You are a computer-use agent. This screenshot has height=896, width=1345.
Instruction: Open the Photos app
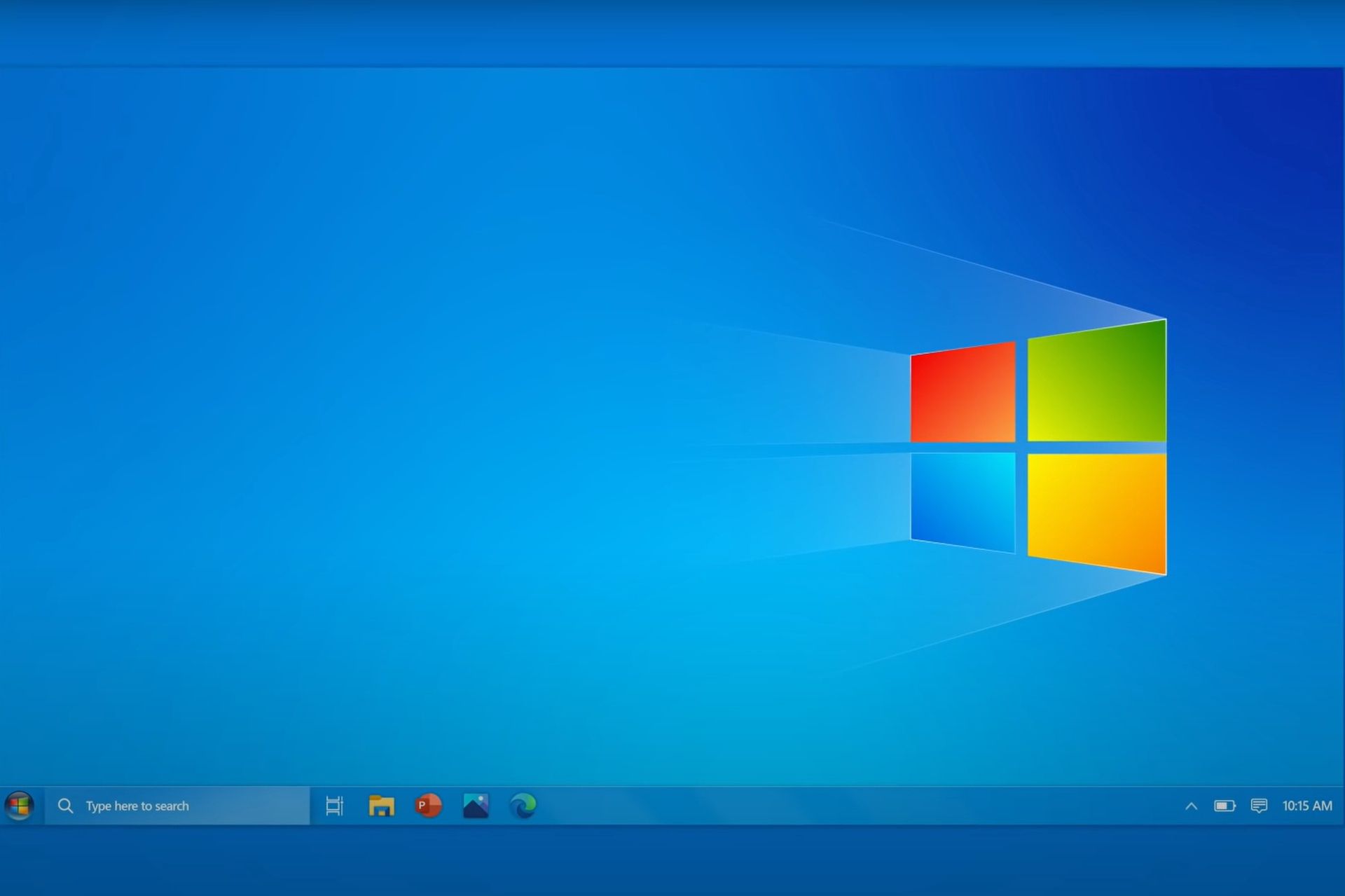(475, 806)
